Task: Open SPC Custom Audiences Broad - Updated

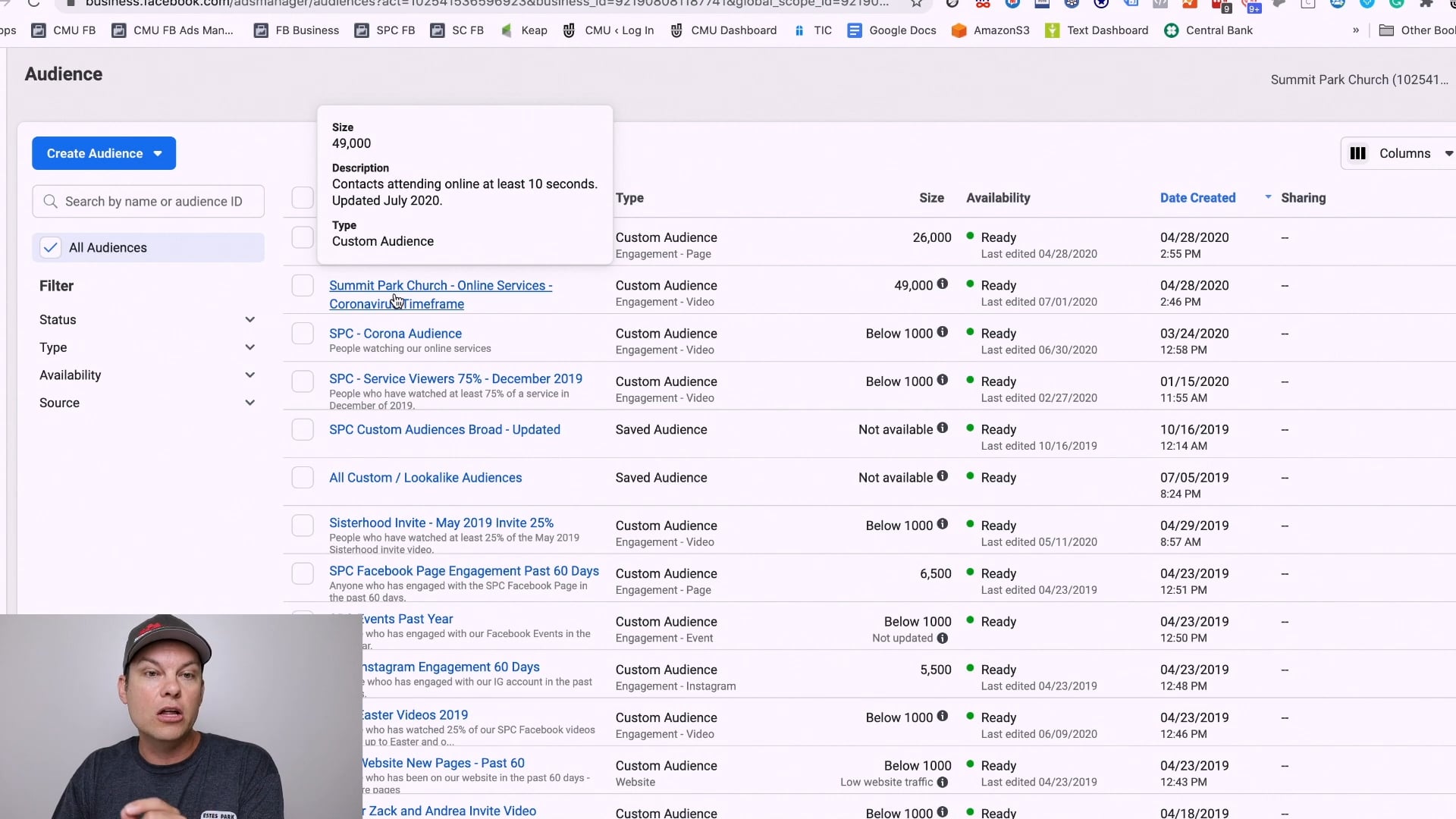Action: [x=444, y=429]
